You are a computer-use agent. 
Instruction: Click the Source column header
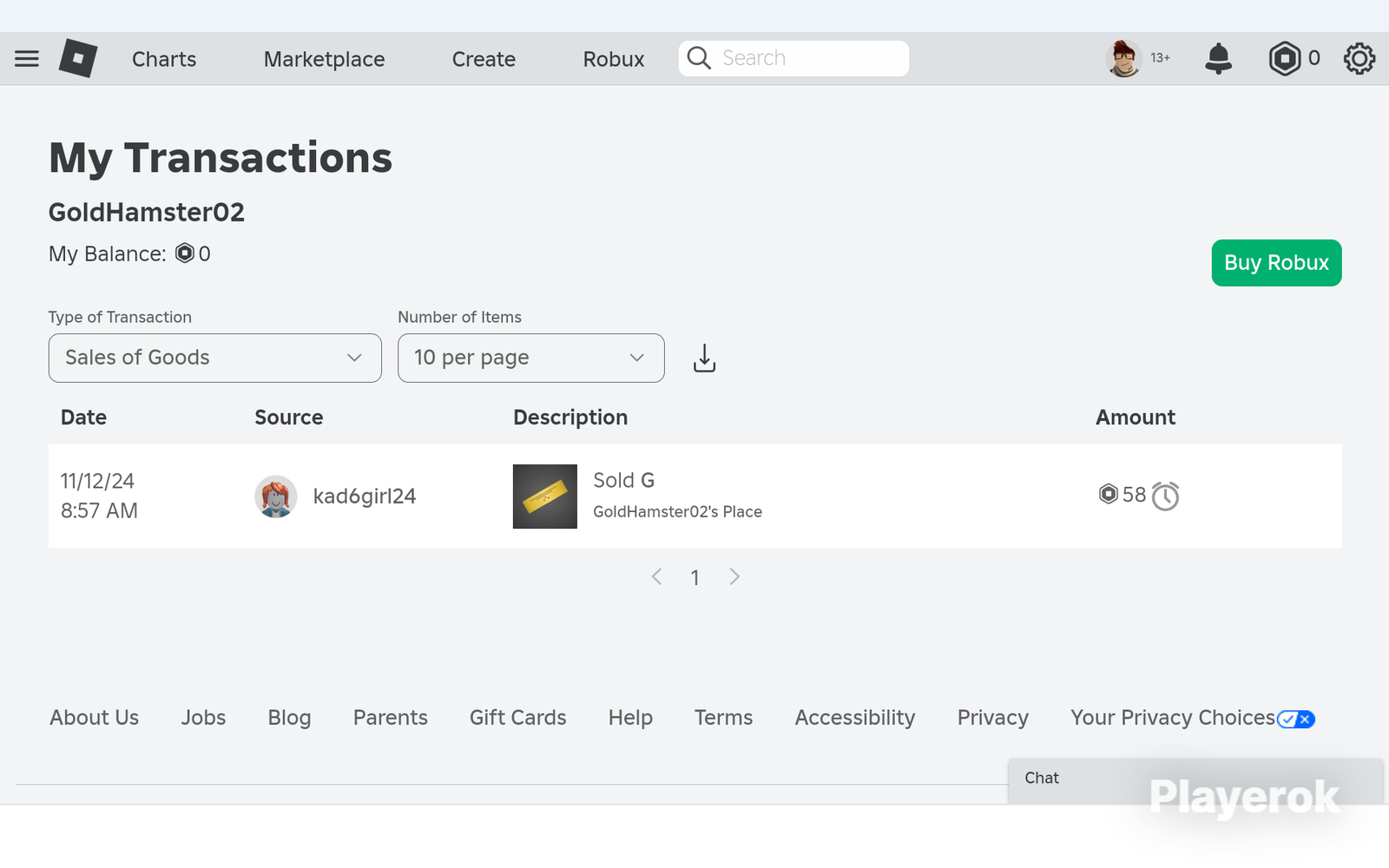click(289, 418)
